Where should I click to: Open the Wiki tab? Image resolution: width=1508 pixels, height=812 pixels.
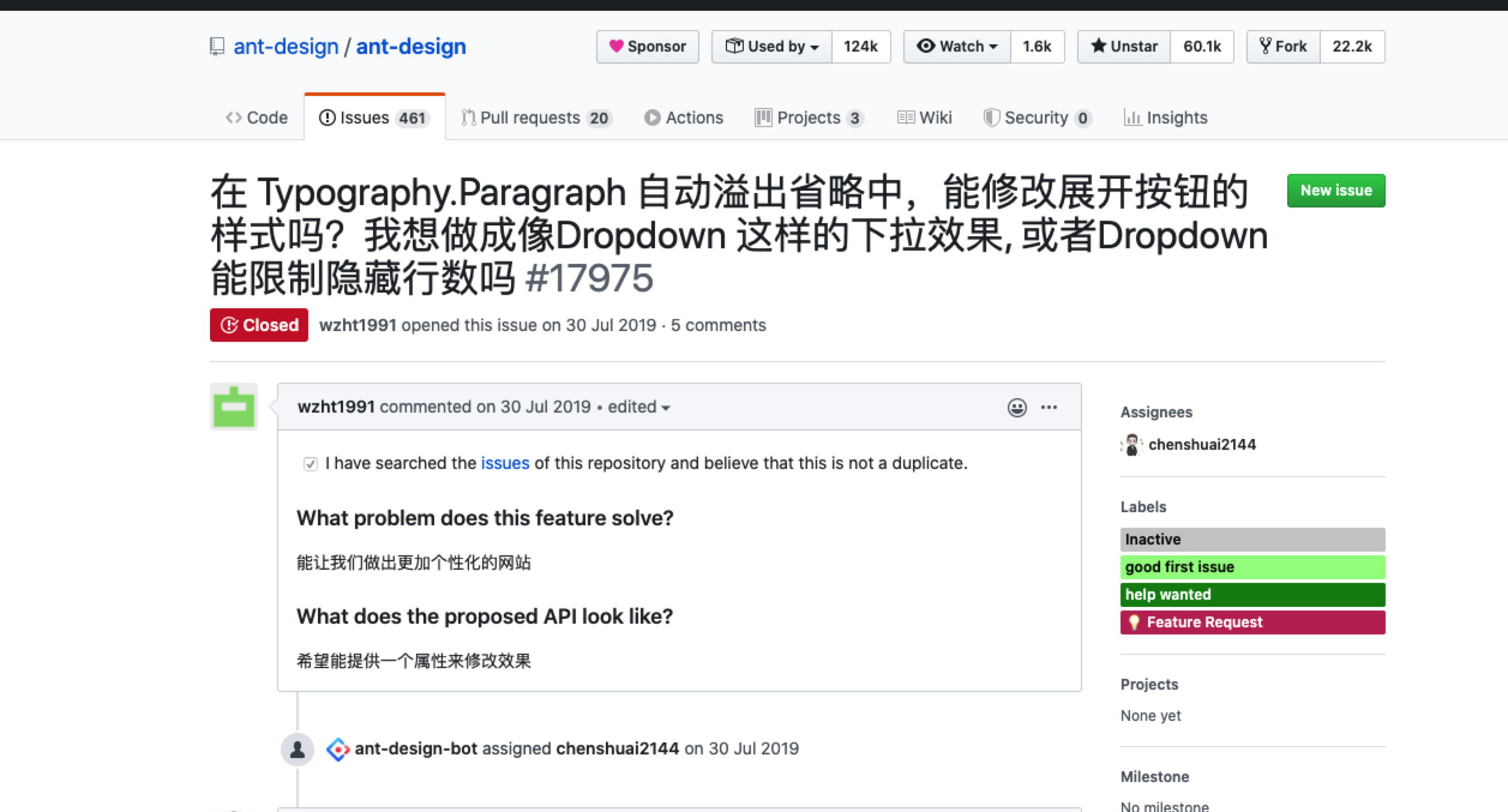point(924,118)
